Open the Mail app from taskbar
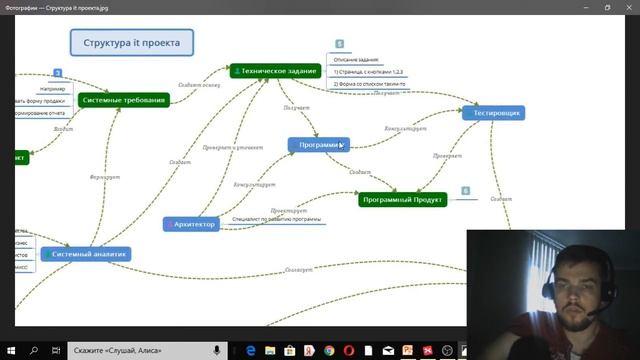640x360 pixels. pyautogui.click(x=388, y=351)
